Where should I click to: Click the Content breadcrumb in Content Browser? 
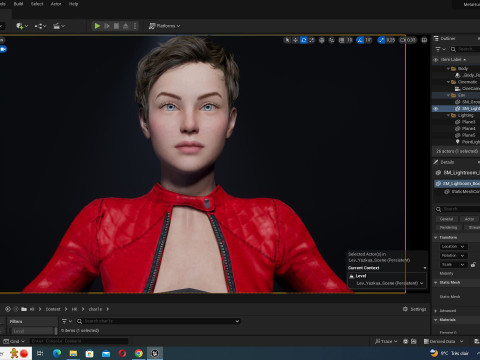[53, 309]
